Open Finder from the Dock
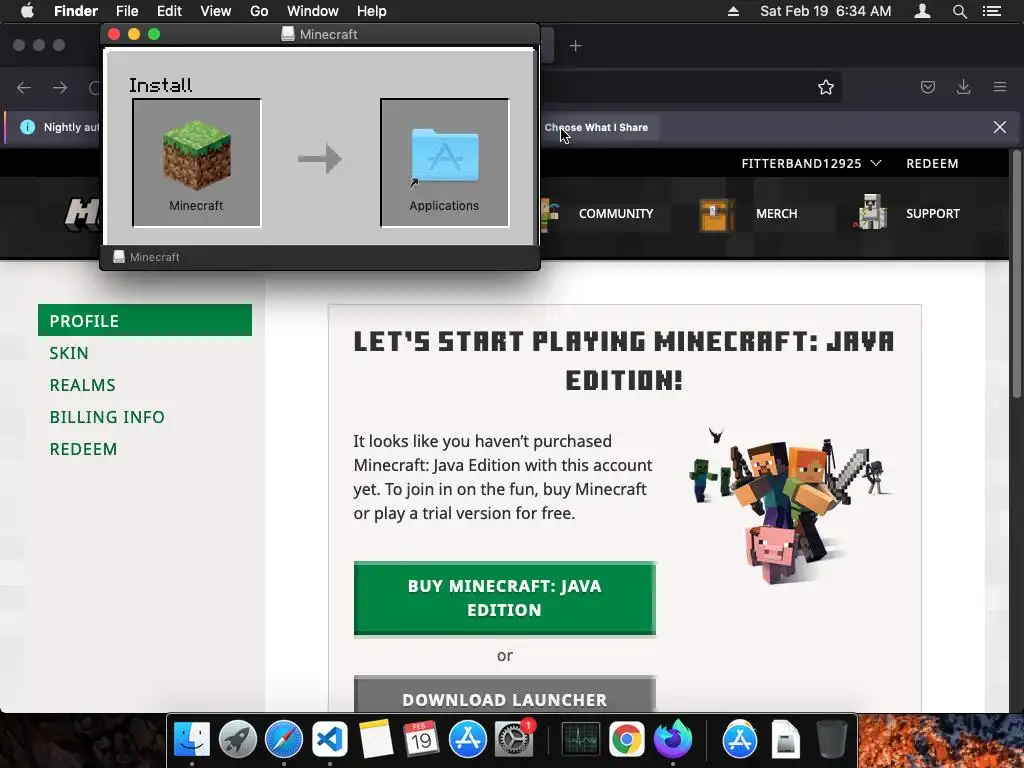This screenshot has height=768, width=1024. (x=191, y=739)
